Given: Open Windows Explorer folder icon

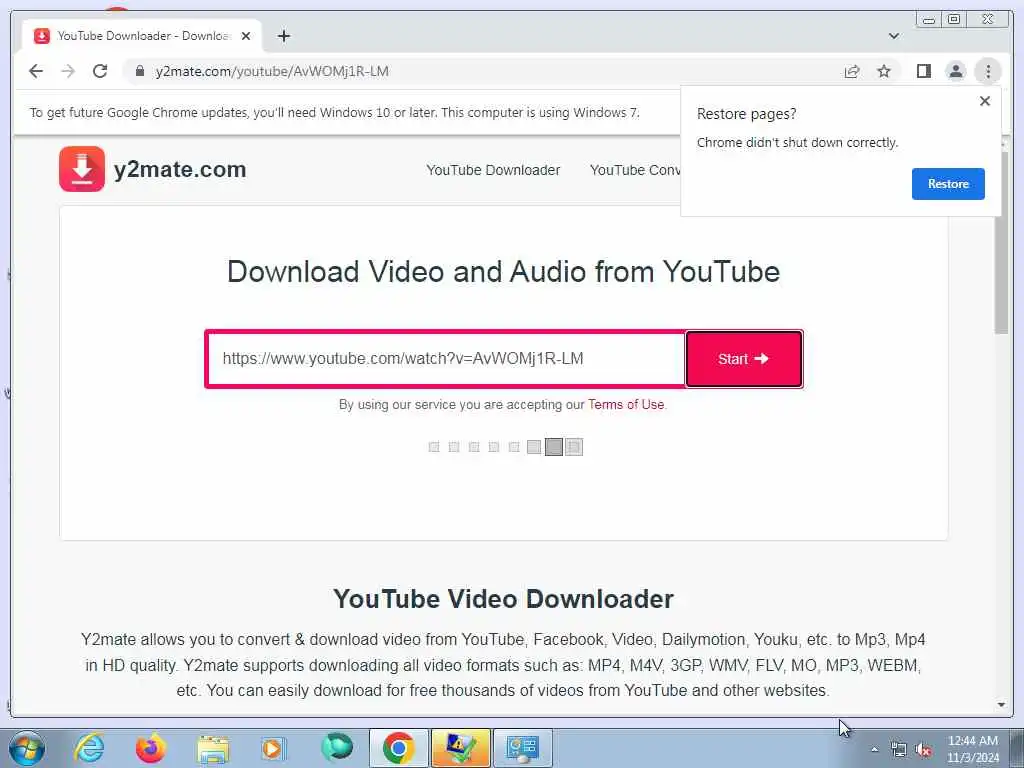Looking at the screenshot, I should [214, 750].
